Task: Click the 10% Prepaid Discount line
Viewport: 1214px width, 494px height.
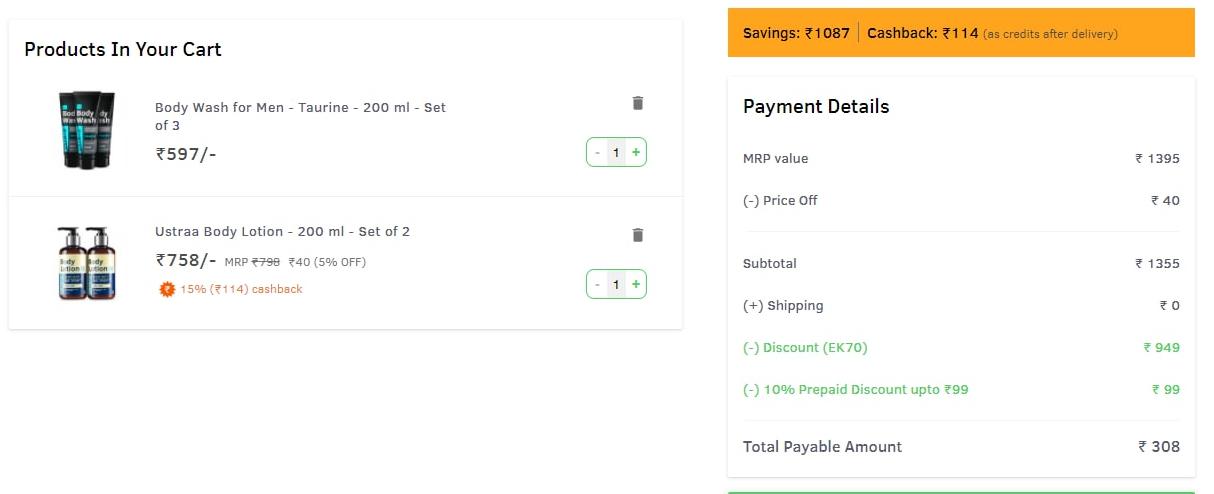Action: [x=961, y=390]
